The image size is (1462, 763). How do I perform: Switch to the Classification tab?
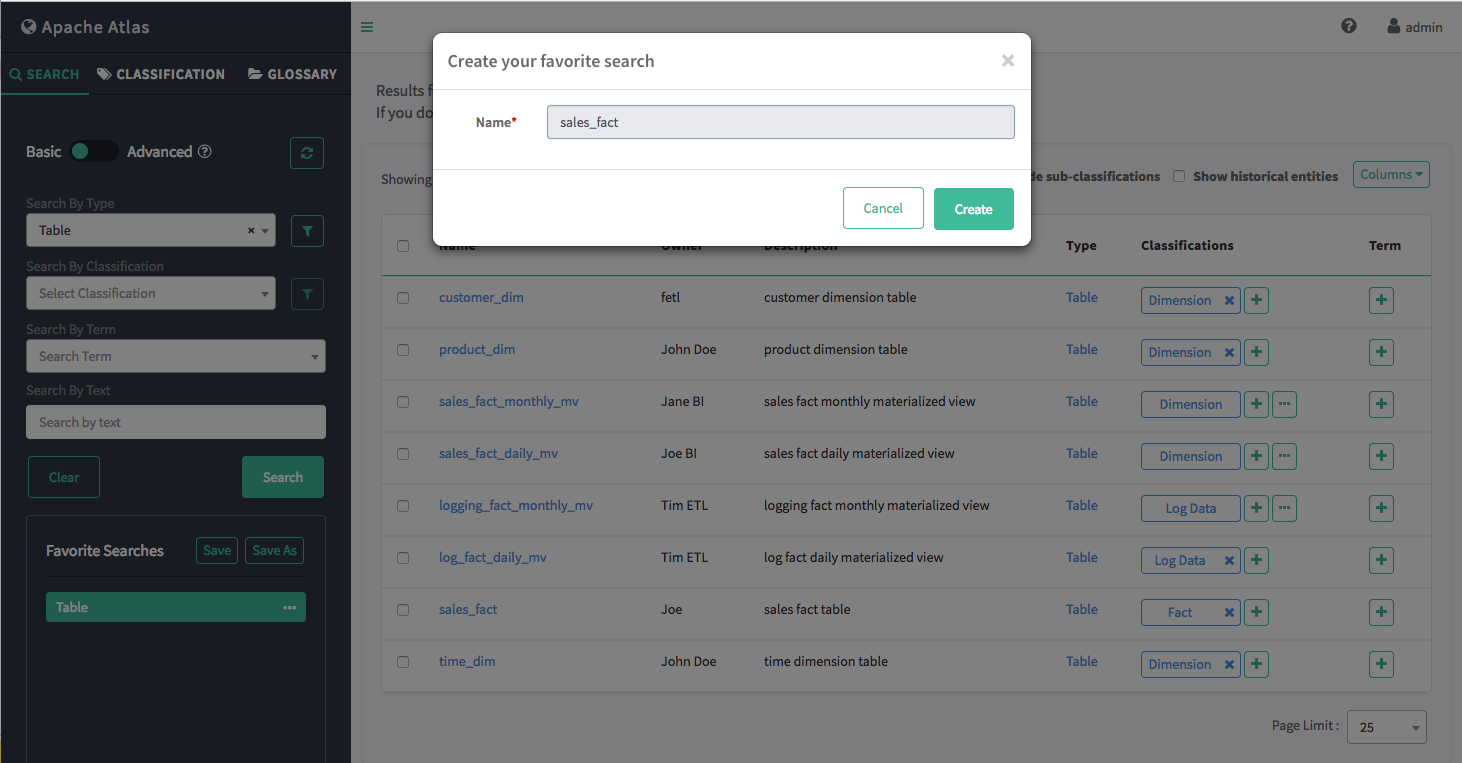tap(161, 74)
